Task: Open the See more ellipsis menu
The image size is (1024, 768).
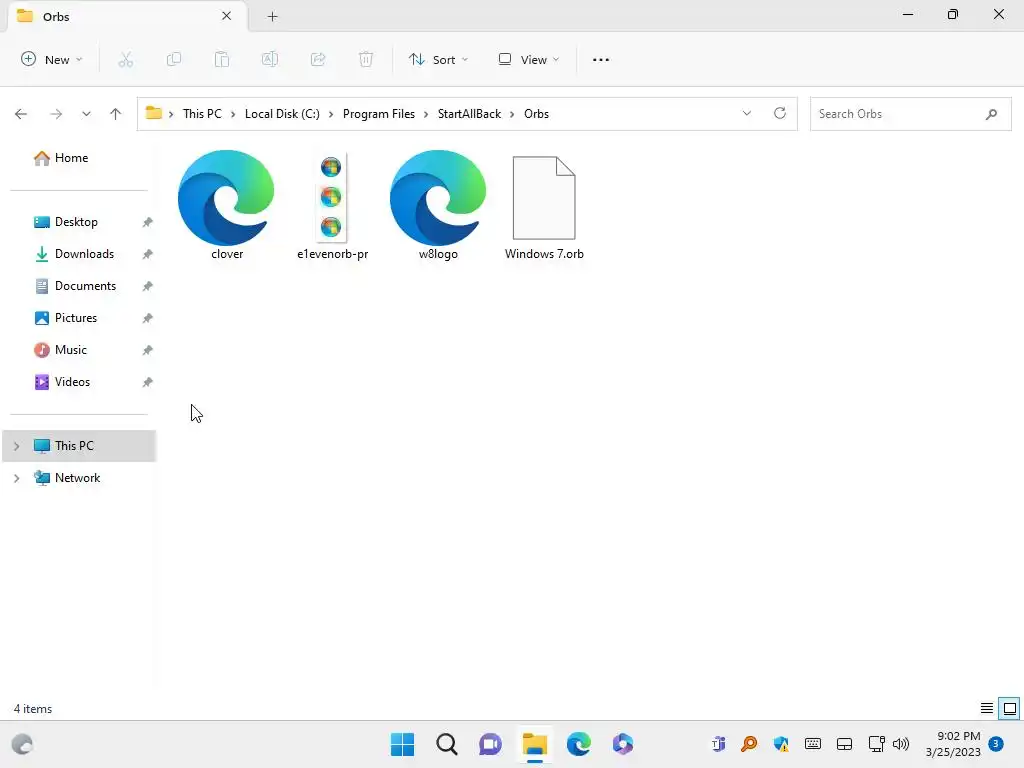Action: point(601,59)
